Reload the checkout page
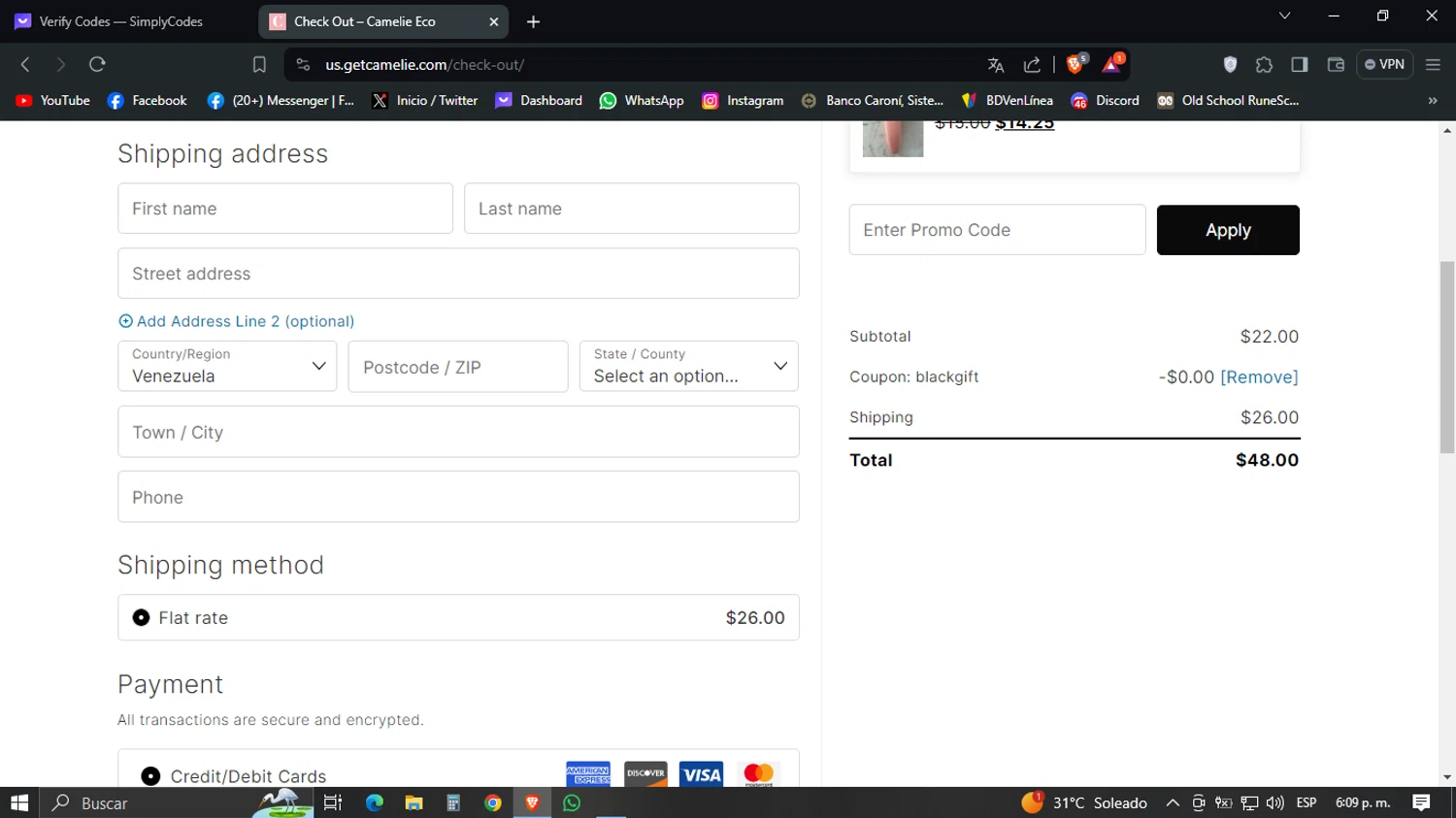This screenshot has width=1456, height=818. [x=97, y=65]
